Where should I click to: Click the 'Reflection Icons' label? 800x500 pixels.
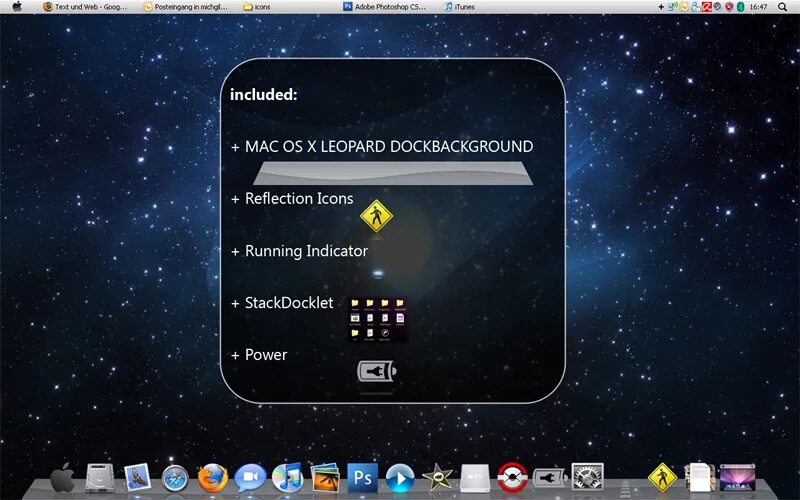coord(299,198)
